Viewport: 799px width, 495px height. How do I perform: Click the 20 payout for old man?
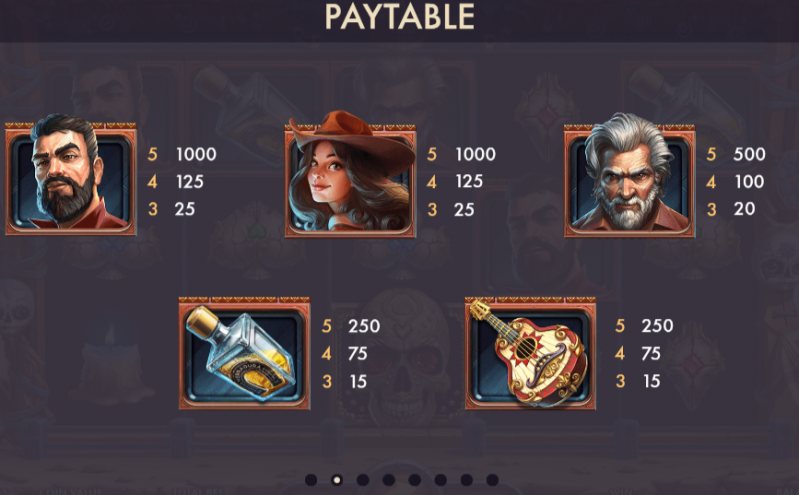[x=744, y=209]
